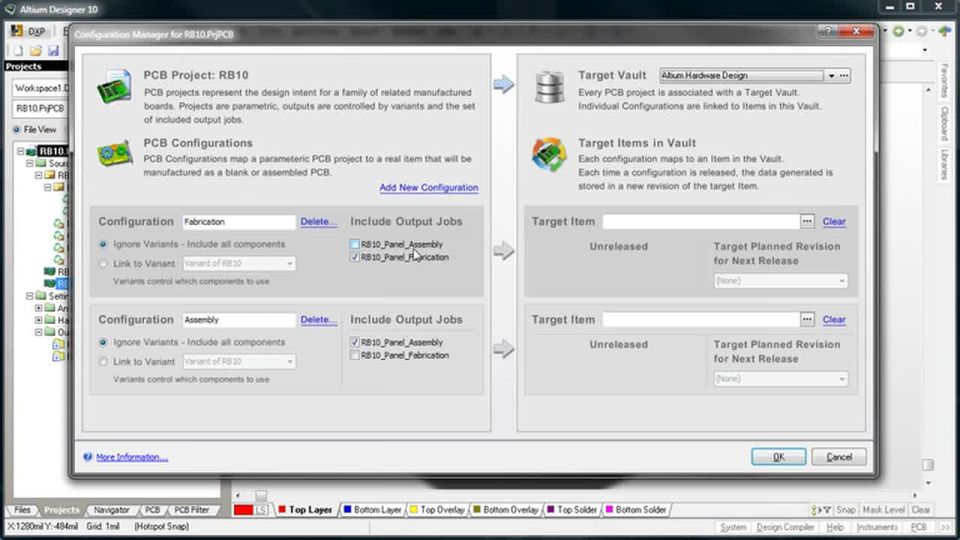Click the PCB Configurations icon
The height and width of the screenshot is (540, 960).
(x=114, y=153)
